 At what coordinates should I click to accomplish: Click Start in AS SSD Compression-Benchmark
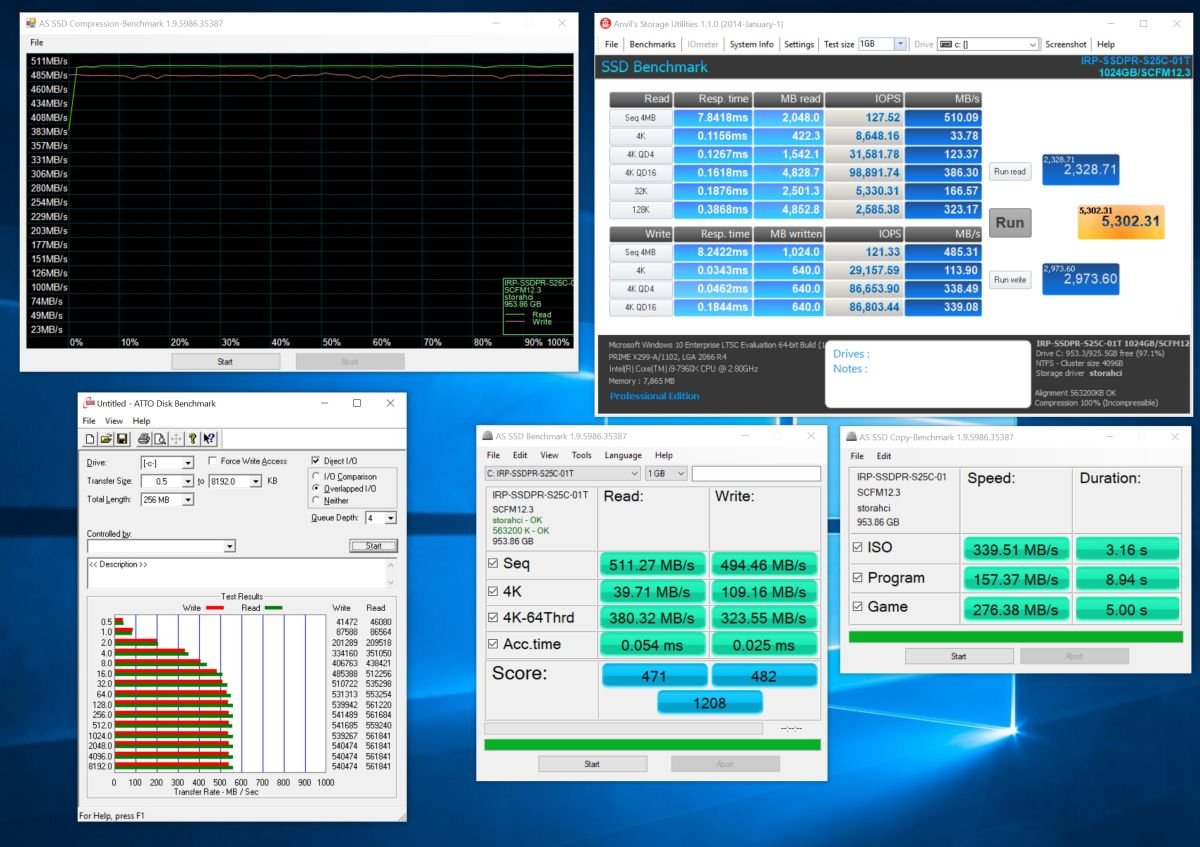pyautogui.click(x=225, y=361)
